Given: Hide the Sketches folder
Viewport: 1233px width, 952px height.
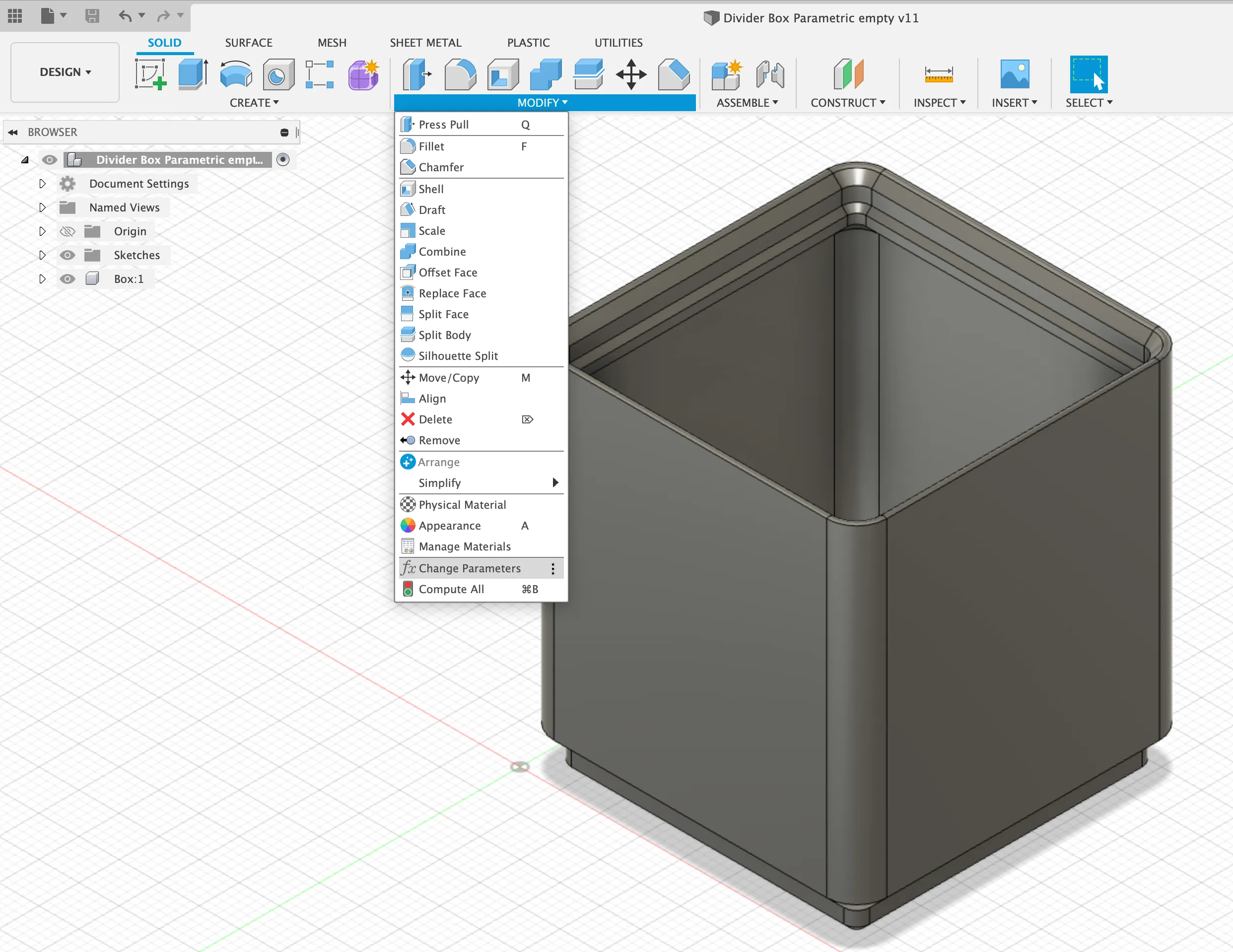Looking at the screenshot, I should pos(68,255).
